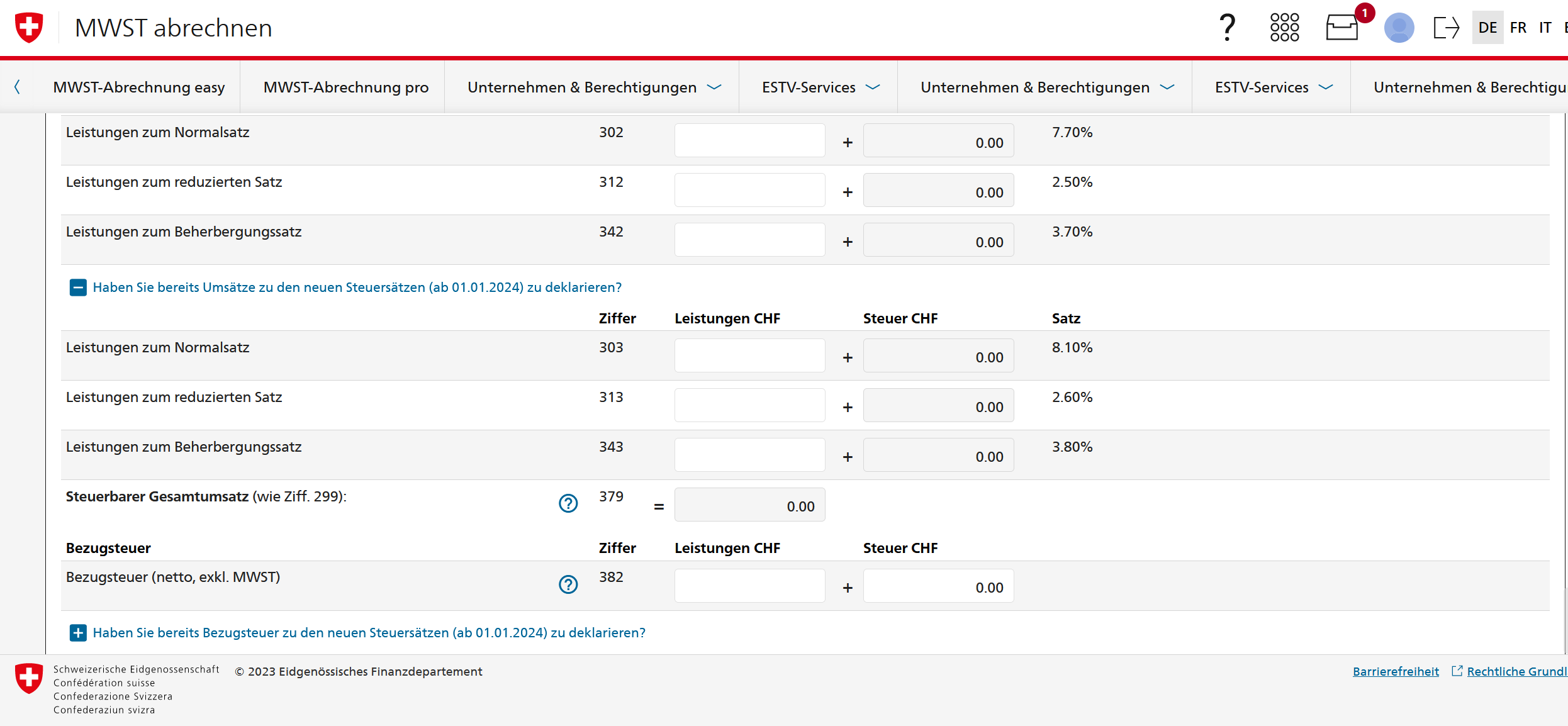Switch to MWST-Abrechnung pro tab
Image resolution: width=1568 pixels, height=726 pixels.
pos(345,87)
